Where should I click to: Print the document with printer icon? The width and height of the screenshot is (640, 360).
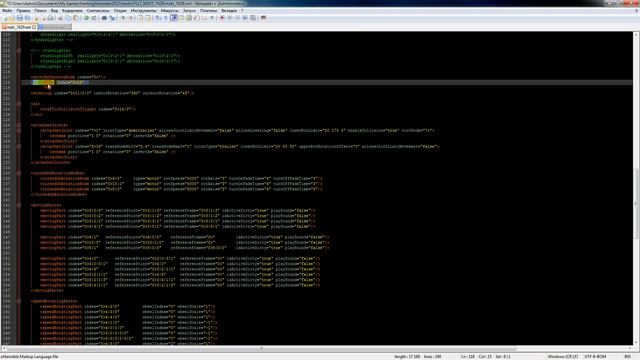coord(51,18)
